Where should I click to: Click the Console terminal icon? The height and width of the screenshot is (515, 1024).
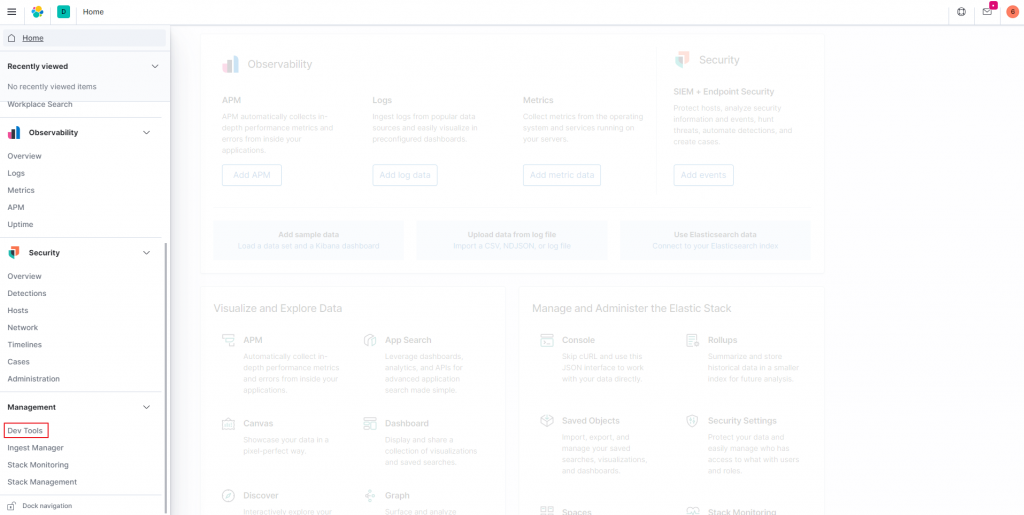[547, 340]
